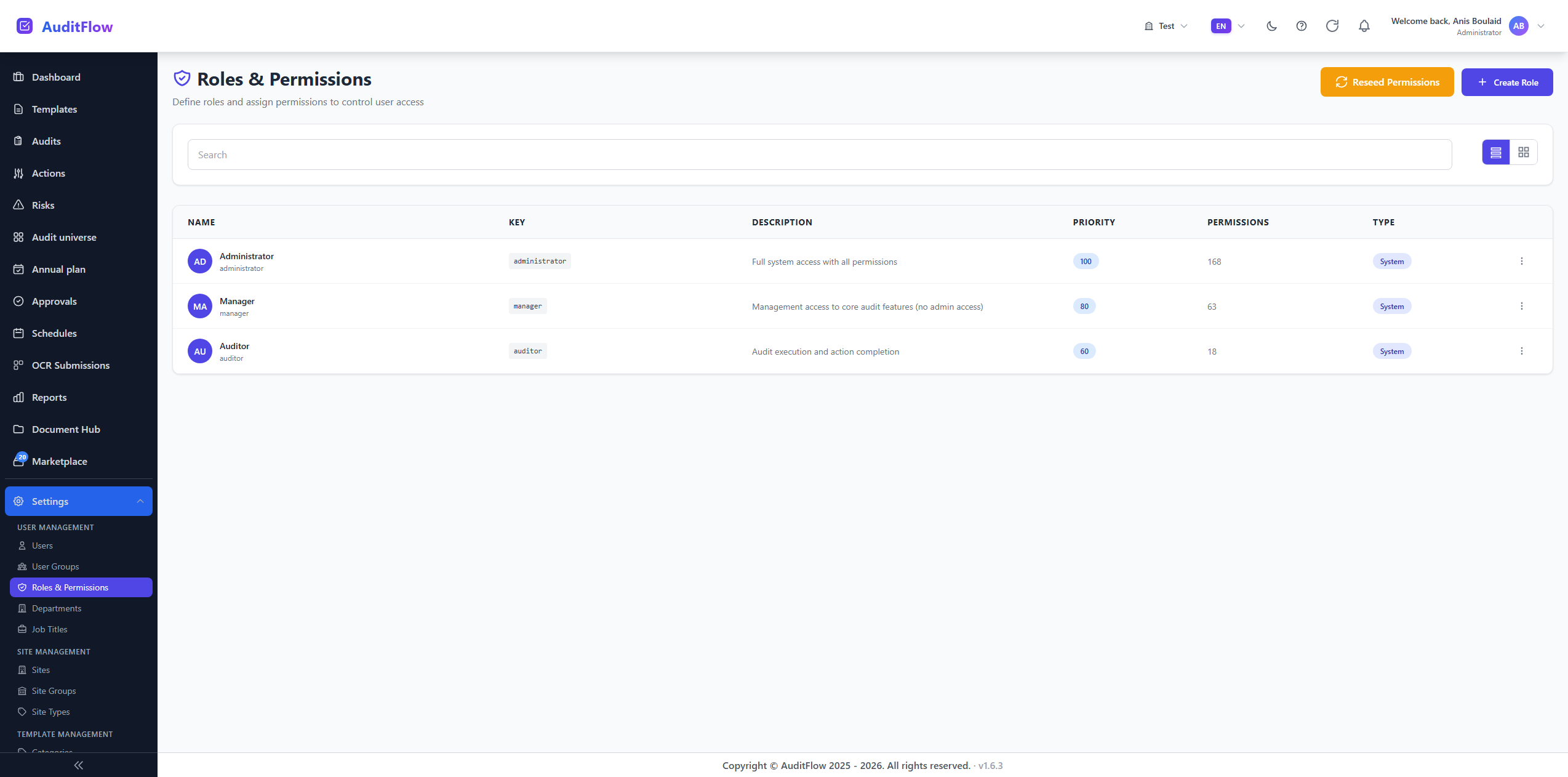Go to OCR Submissions
Viewport: 1568px width, 777px height.
(x=79, y=365)
